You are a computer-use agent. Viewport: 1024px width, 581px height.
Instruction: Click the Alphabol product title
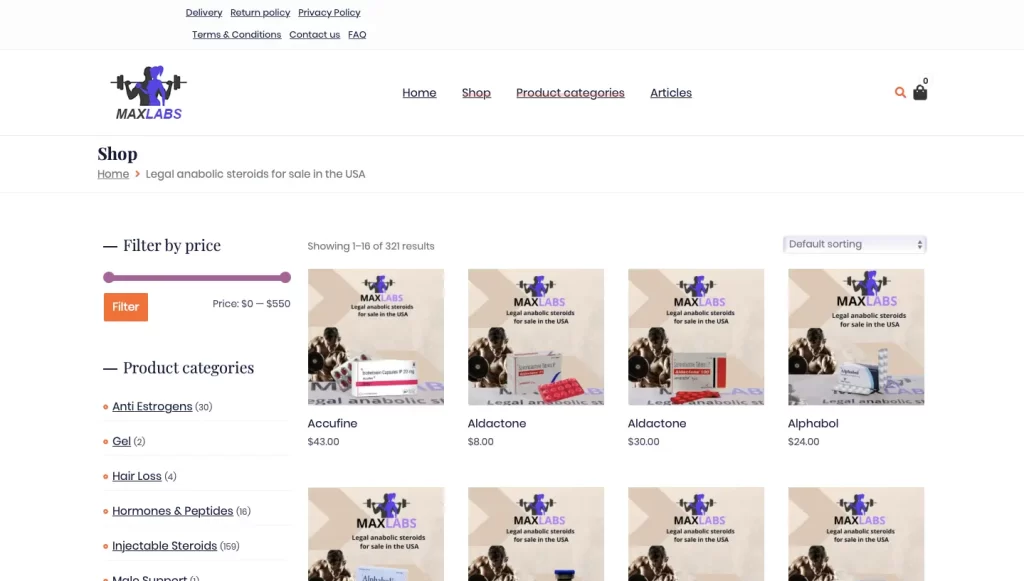pyautogui.click(x=813, y=424)
